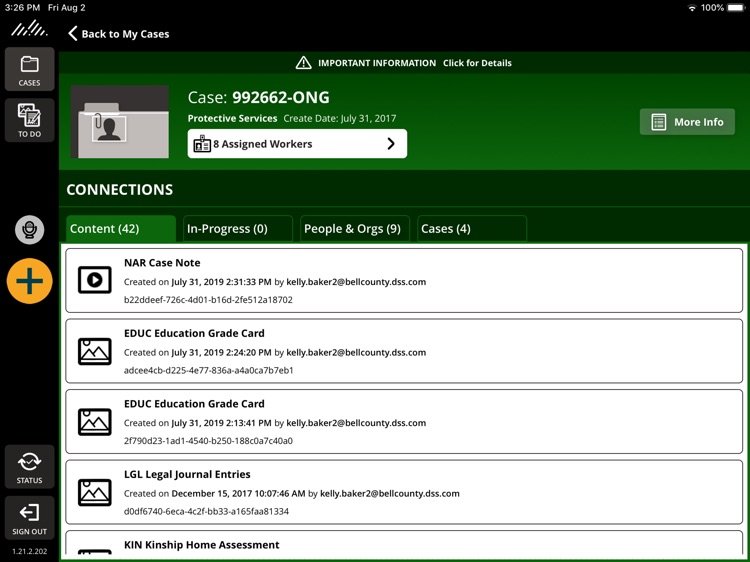Click the list icon inside More Info
This screenshot has width=750, height=562.
pyautogui.click(x=659, y=122)
